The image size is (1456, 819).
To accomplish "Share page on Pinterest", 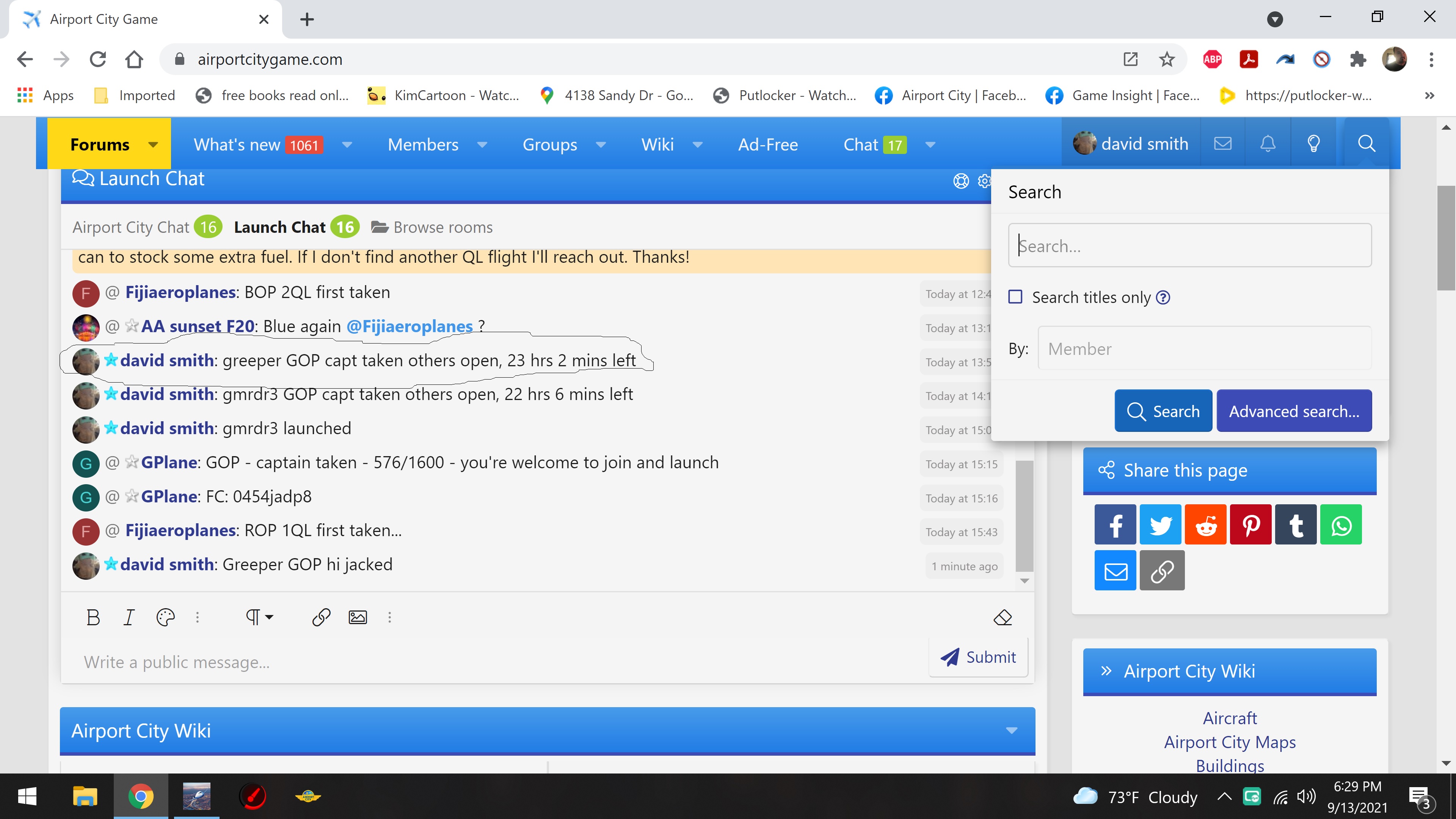I will click(1251, 525).
